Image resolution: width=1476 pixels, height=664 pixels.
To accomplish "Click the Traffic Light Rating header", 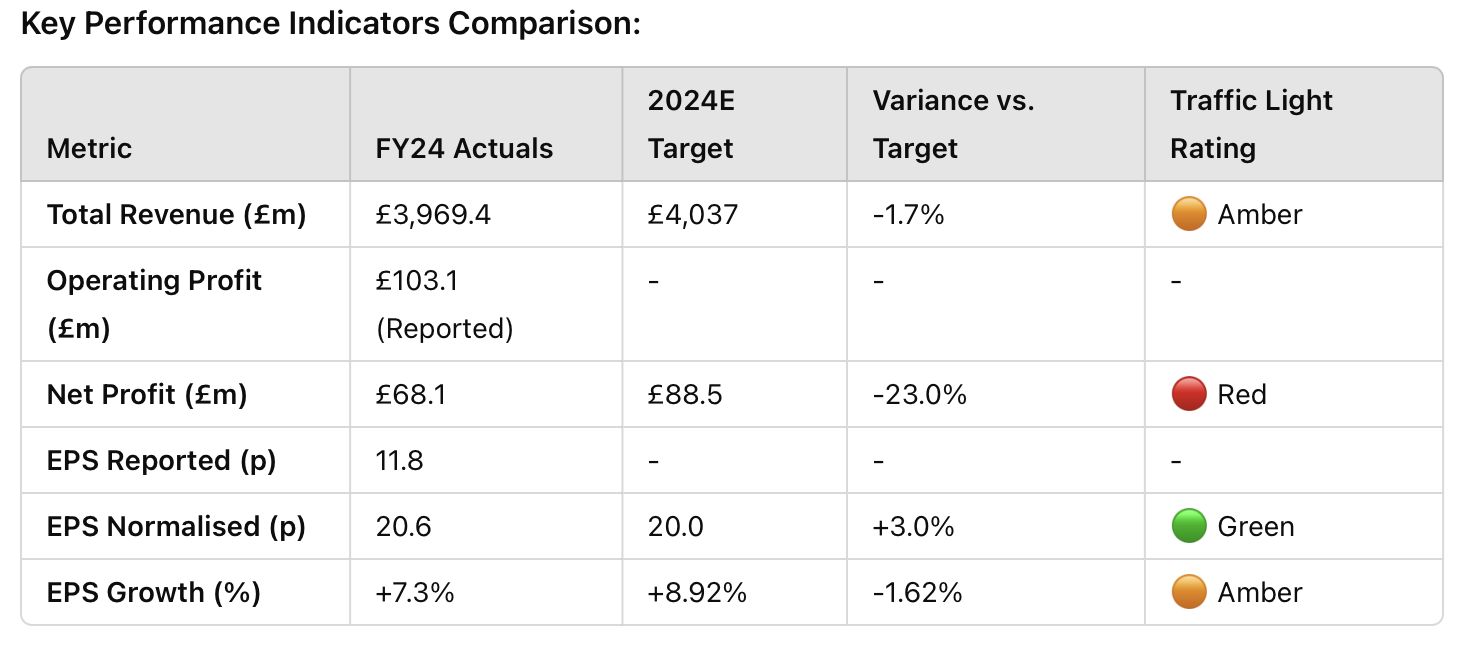I will (x=1252, y=124).
